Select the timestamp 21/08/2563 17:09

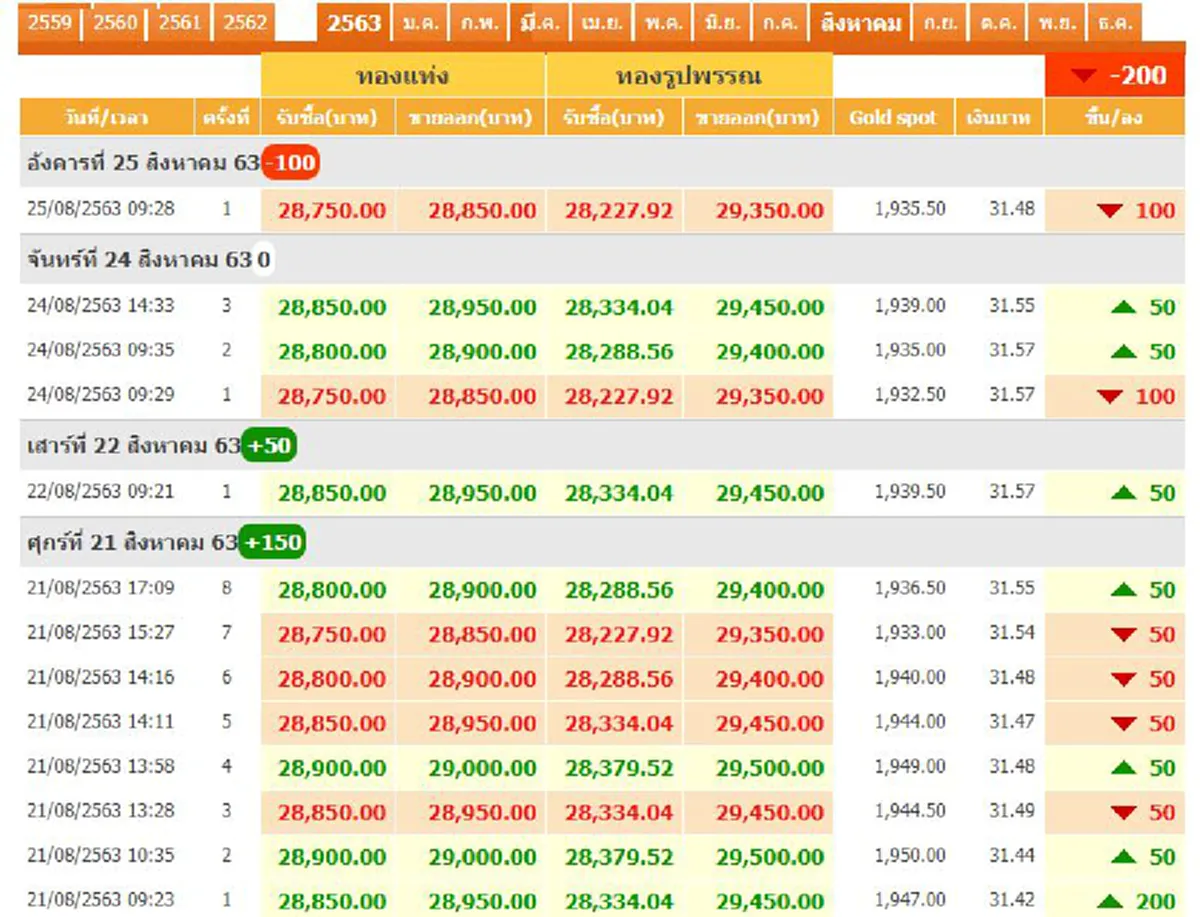[101, 588]
